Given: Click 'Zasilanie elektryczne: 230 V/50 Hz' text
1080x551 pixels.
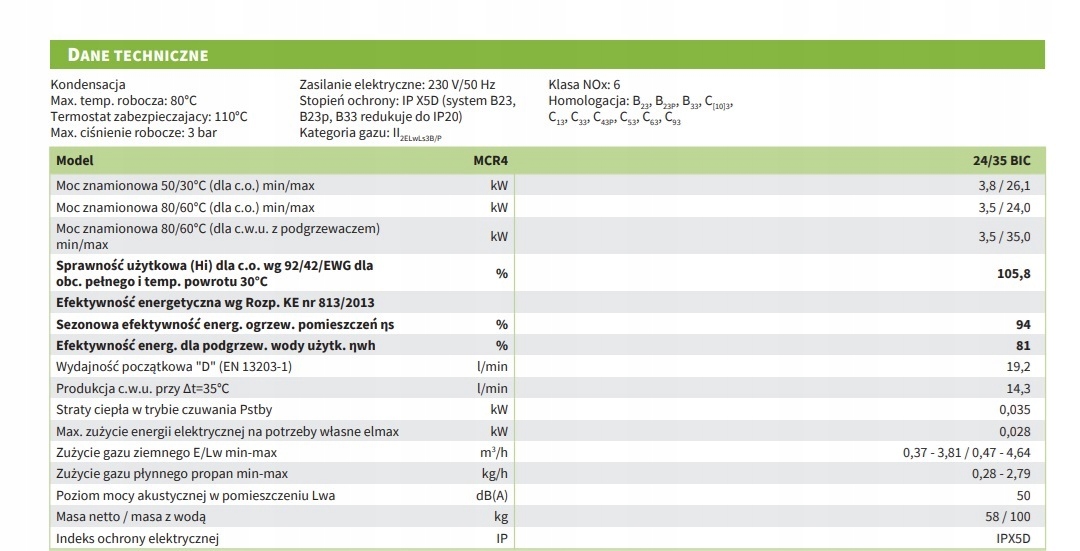Looking at the screenshot, I should click(397, 85).
